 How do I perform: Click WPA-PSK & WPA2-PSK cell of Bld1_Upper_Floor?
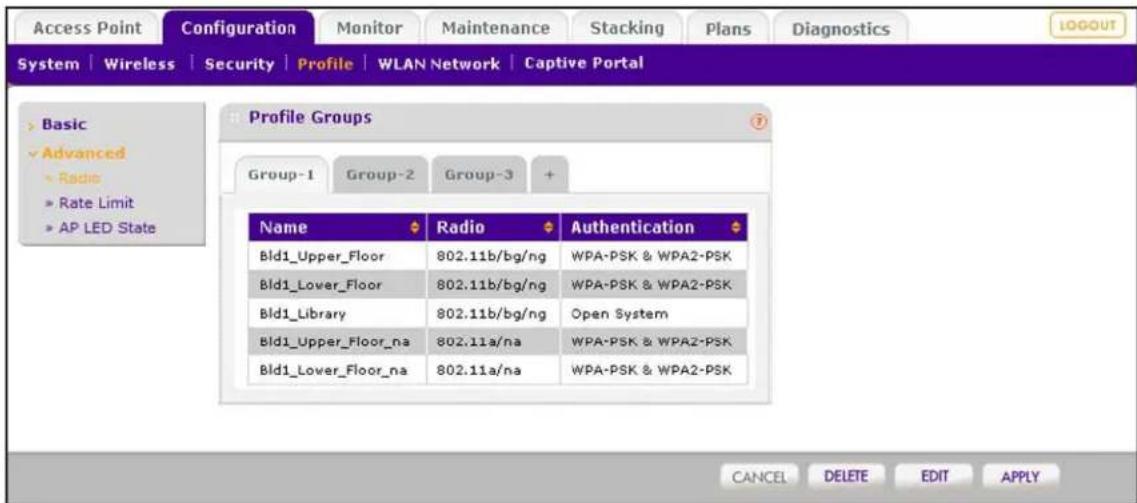tap(653, 256)
